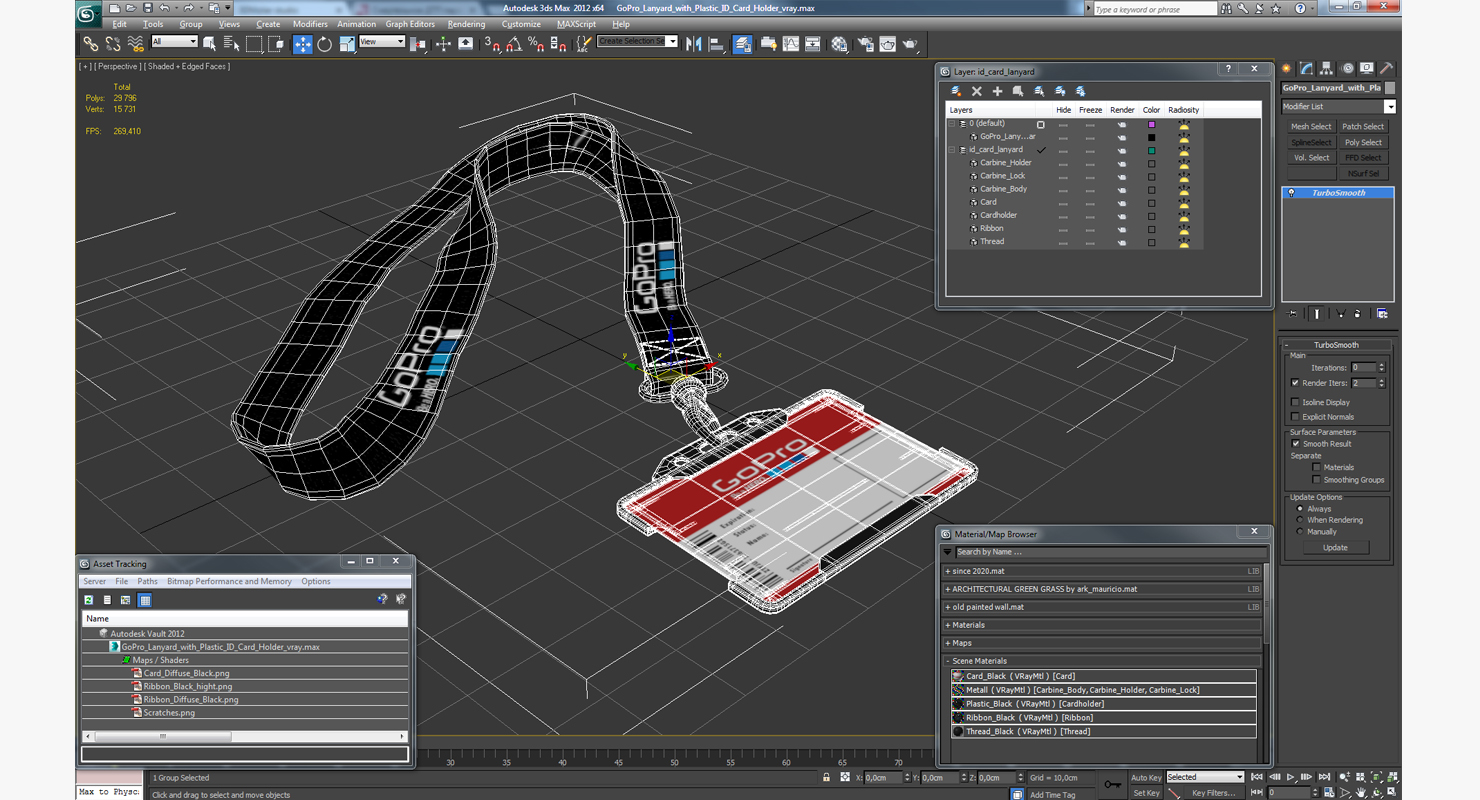Toggle Smooth Result checkbox
Image resolution: width=1480 pixels, height=800 pixels.
[1295, 444]
